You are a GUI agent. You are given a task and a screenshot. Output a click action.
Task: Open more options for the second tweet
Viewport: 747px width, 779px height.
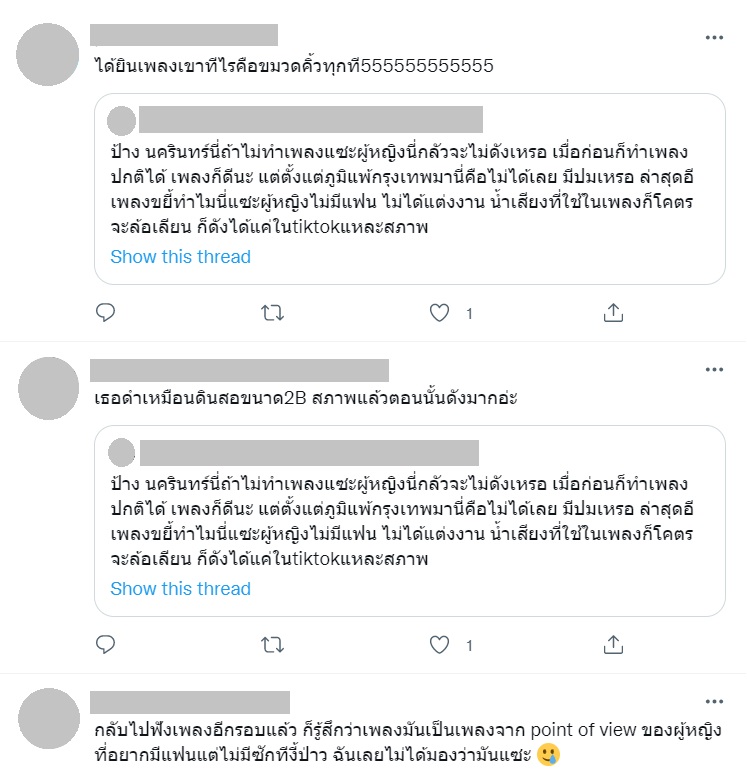[x=714, y=369]
